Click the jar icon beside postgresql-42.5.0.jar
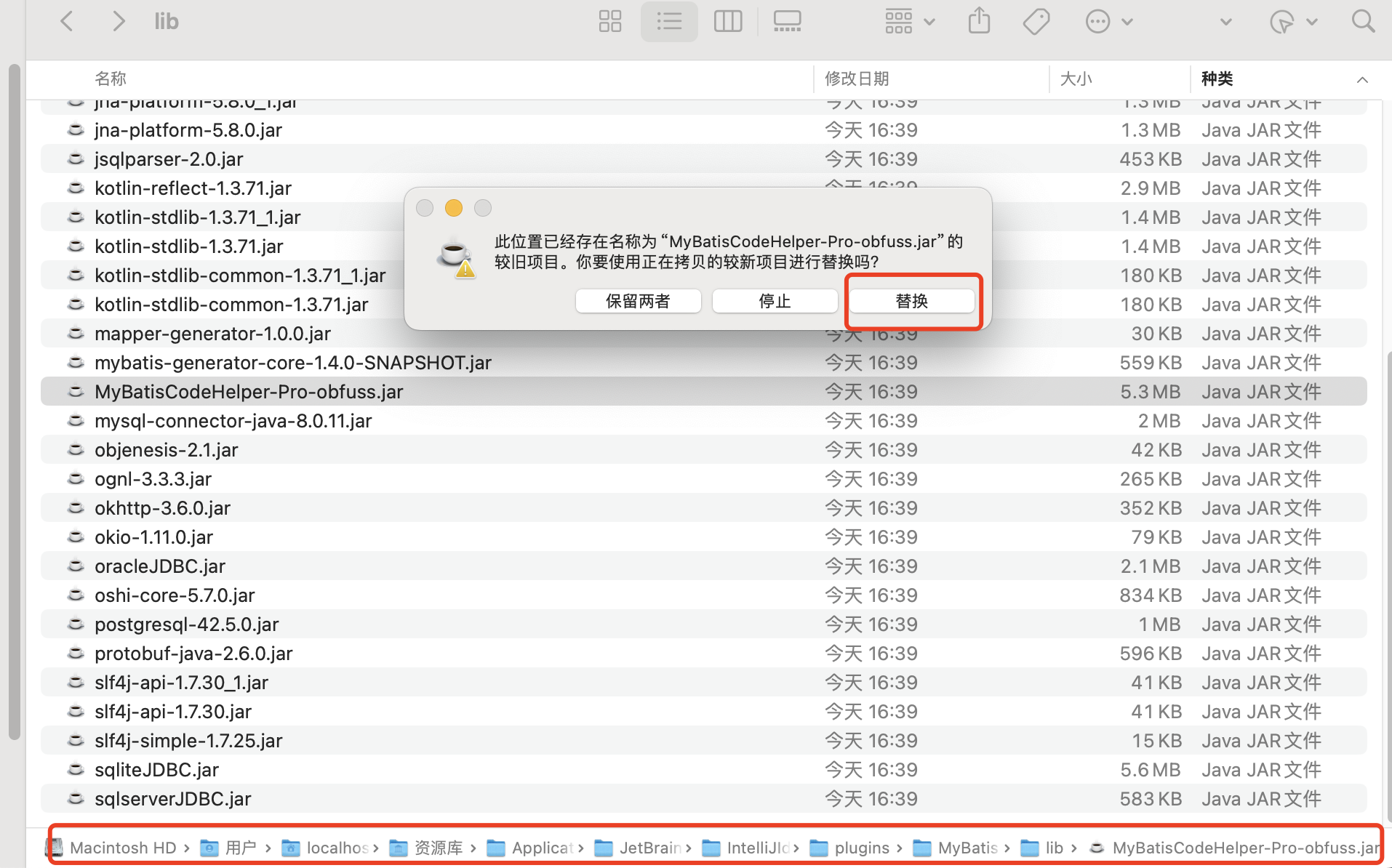 pos(75,624)
